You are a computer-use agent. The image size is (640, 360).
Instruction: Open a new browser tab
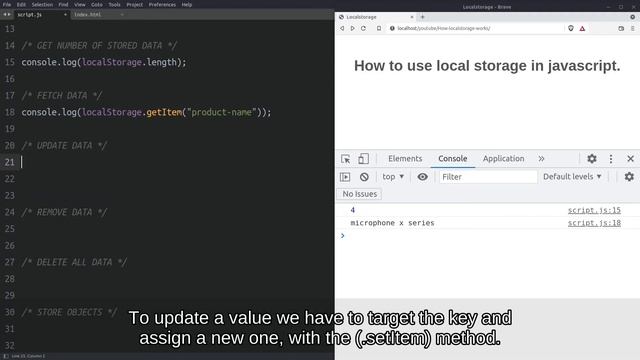tap(422, 17)
